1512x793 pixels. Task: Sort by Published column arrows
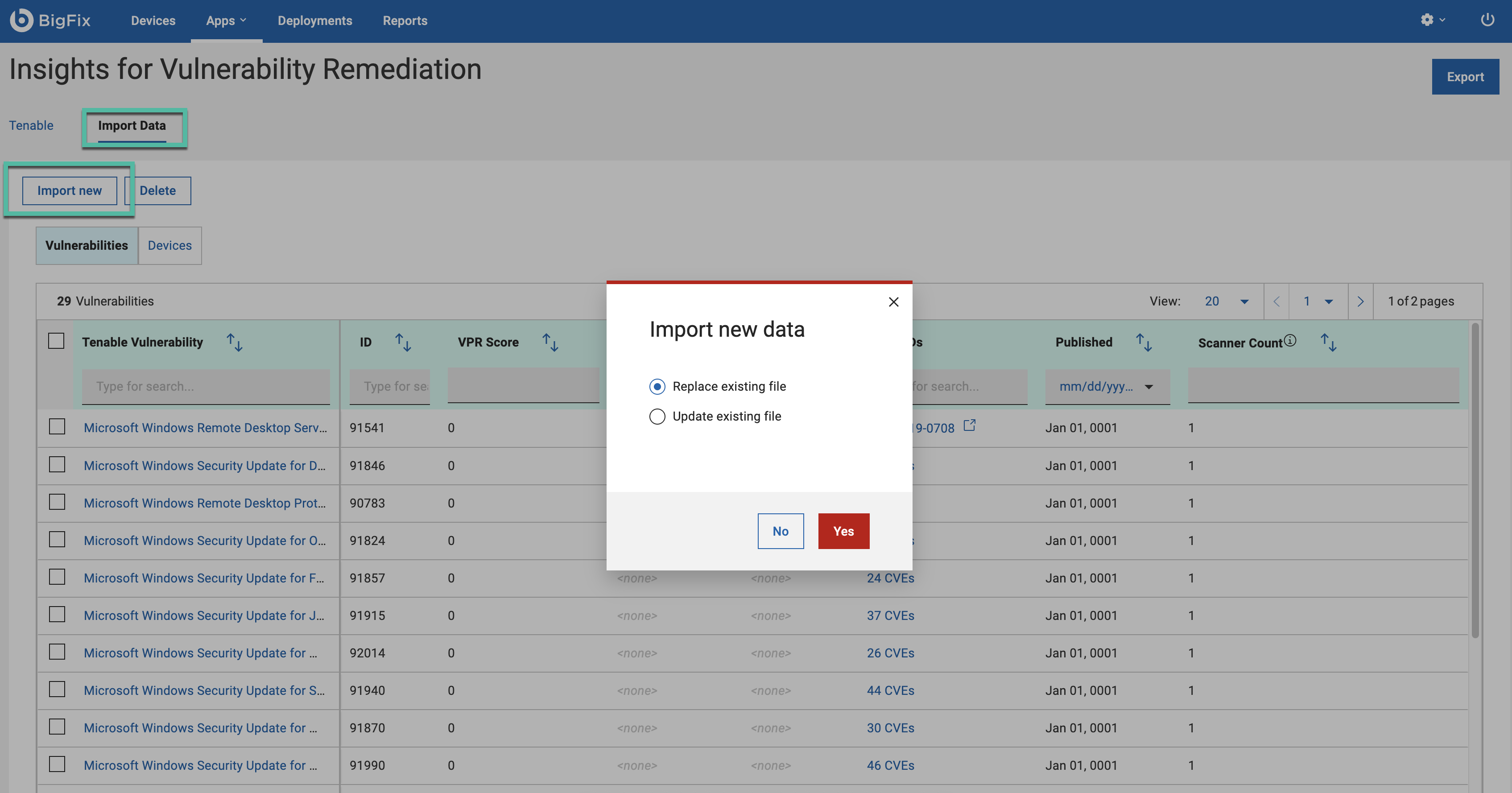coord(1144,342)
